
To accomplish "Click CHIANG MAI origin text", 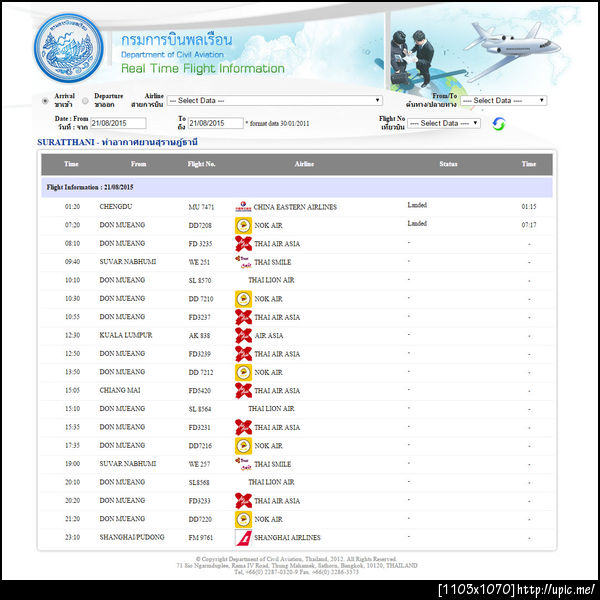I will click(x=120, y=390).
